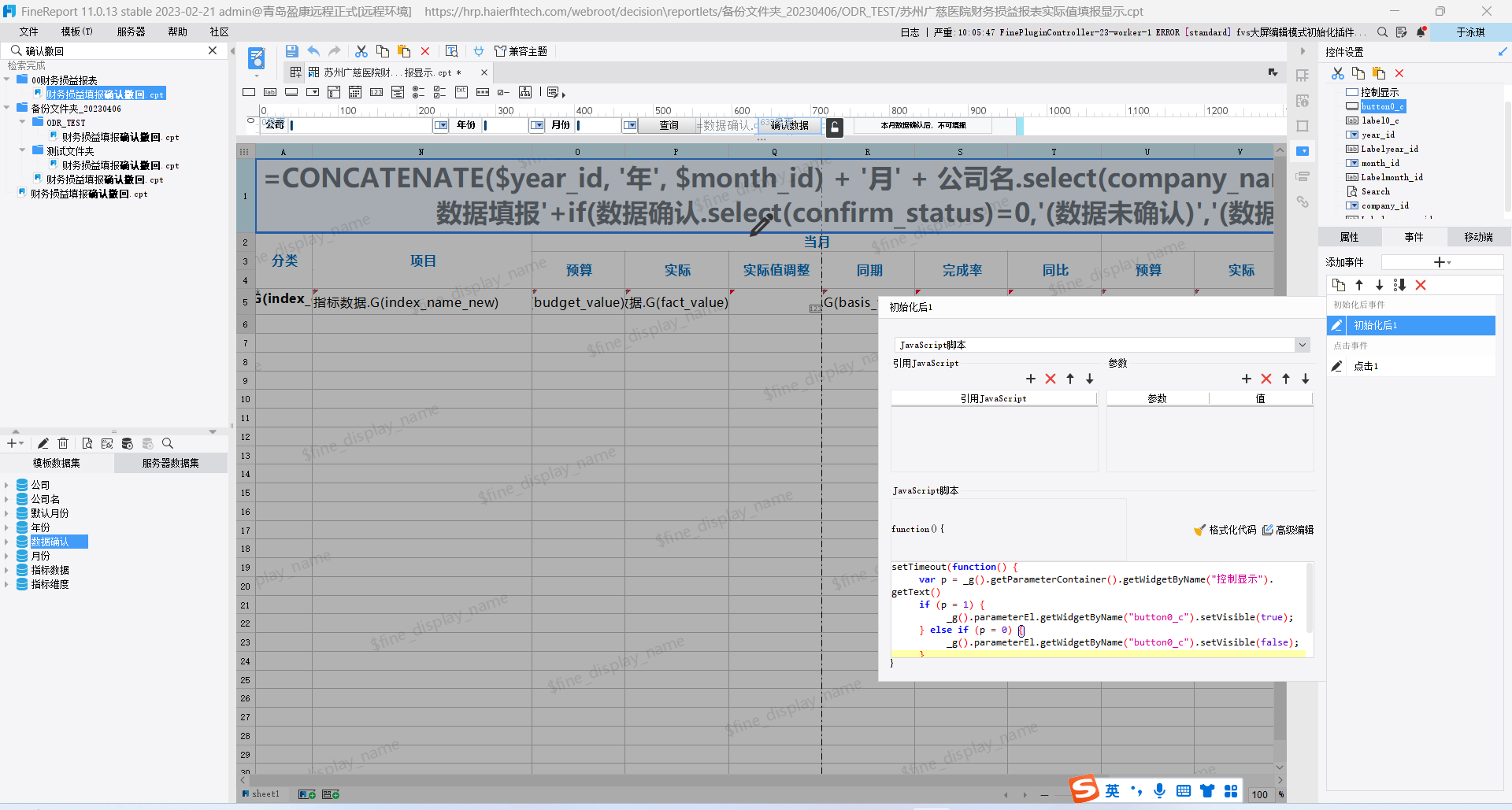This screenshot has height=810, width=1512.
Task: Open the 帮助 menu
Action: [177, 32]
